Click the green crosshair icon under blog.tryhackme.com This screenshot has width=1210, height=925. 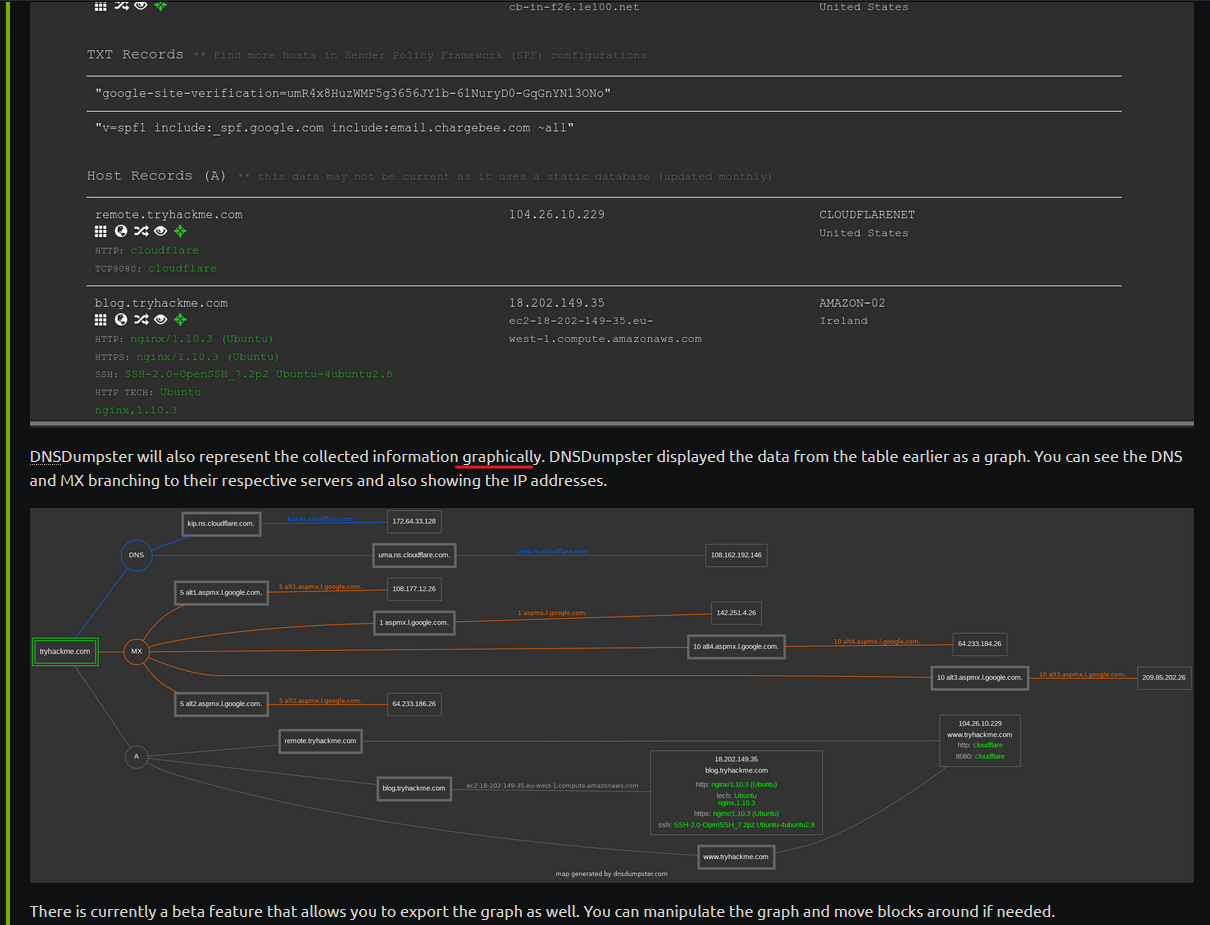click(180, 320)
